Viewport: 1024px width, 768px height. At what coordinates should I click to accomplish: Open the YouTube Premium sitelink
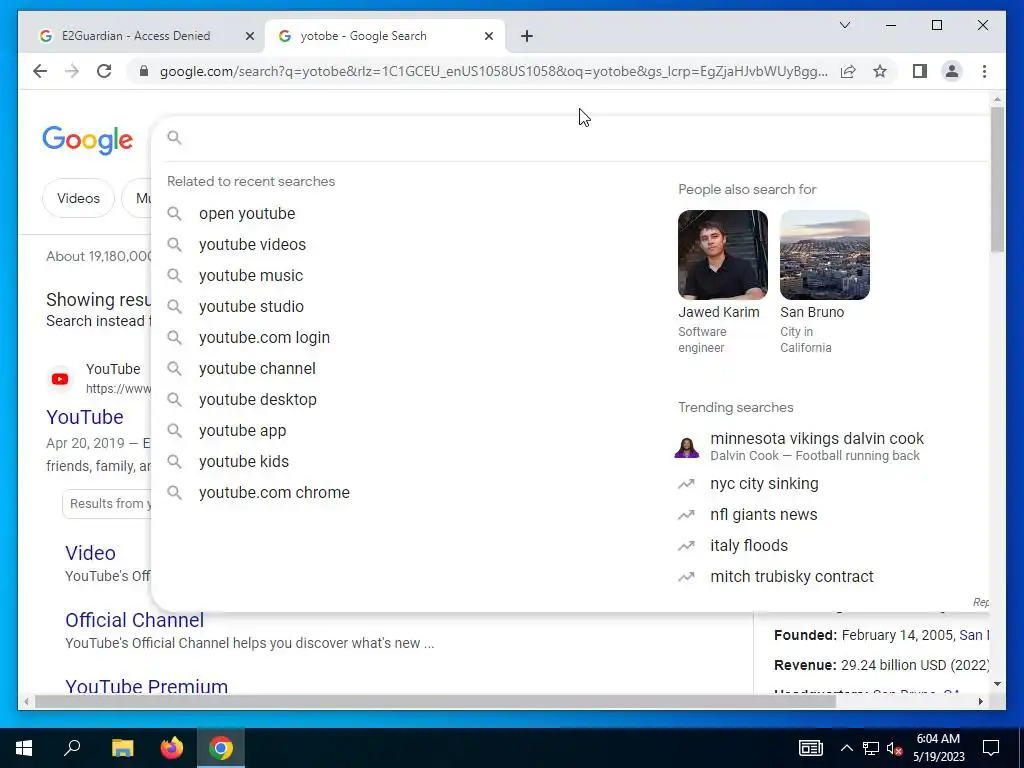click(146, 686)
